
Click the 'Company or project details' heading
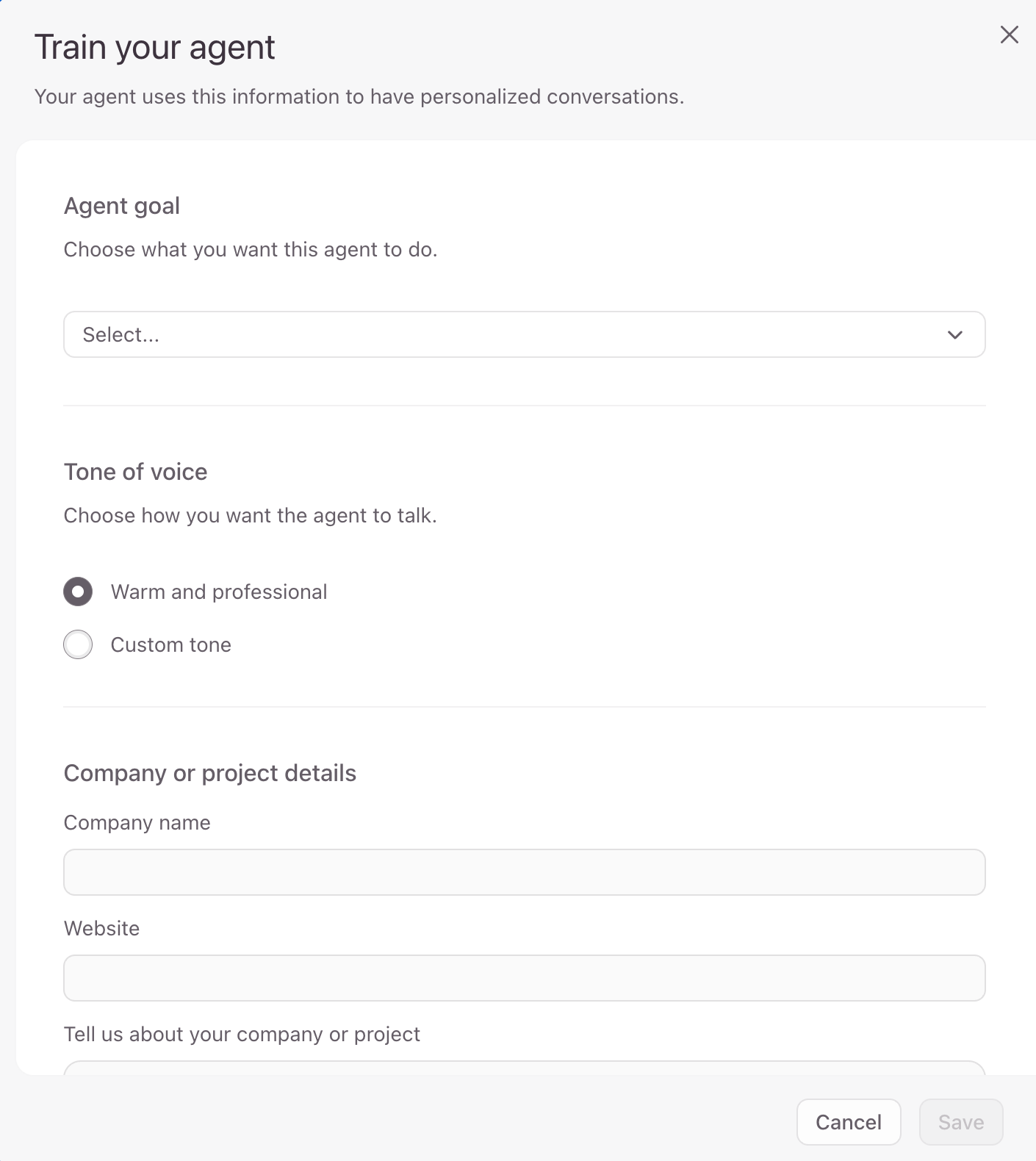[209, 773]
